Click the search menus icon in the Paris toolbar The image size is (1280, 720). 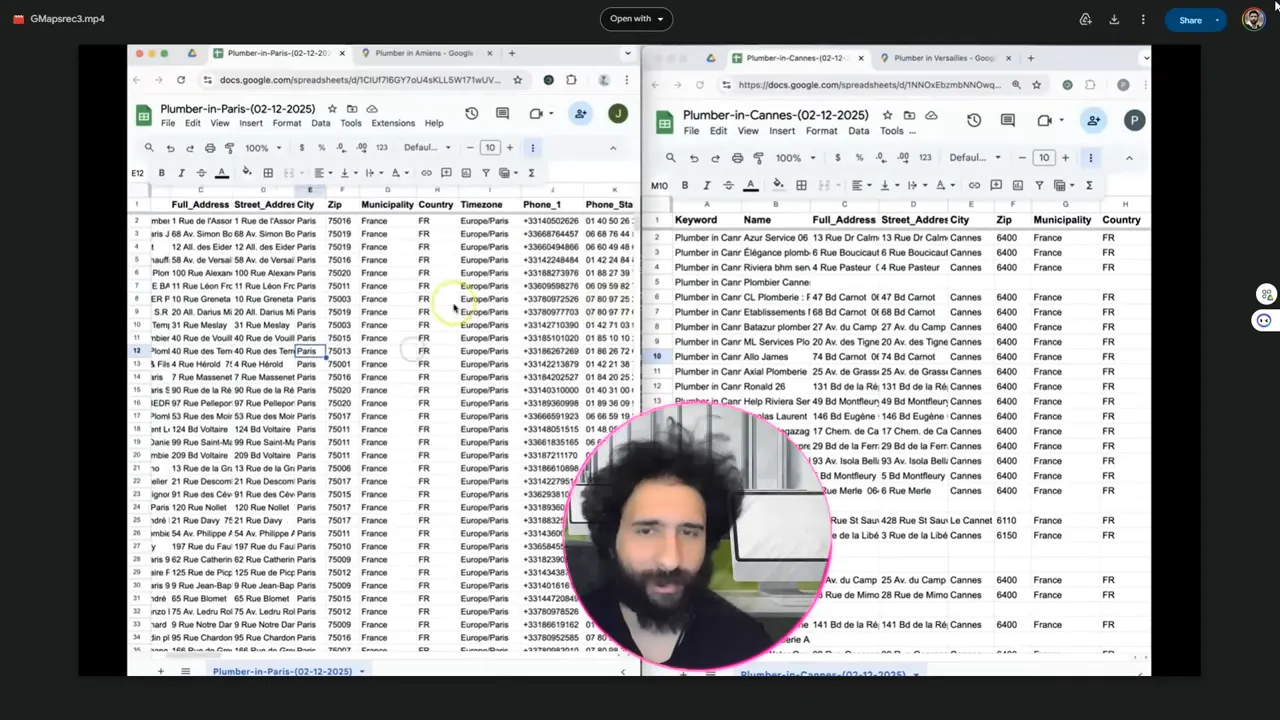[149, 148]
